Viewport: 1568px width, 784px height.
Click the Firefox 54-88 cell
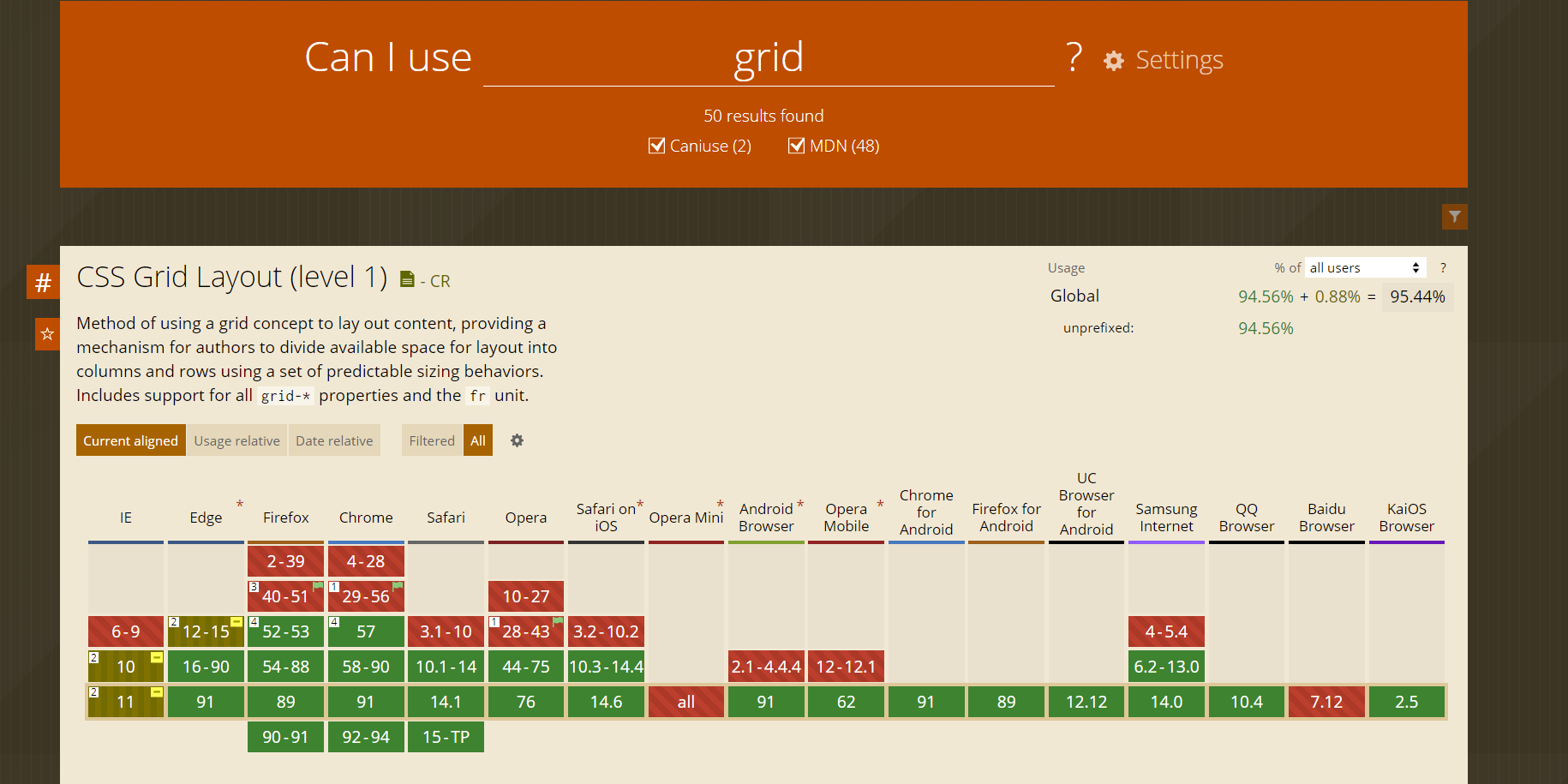285,667
